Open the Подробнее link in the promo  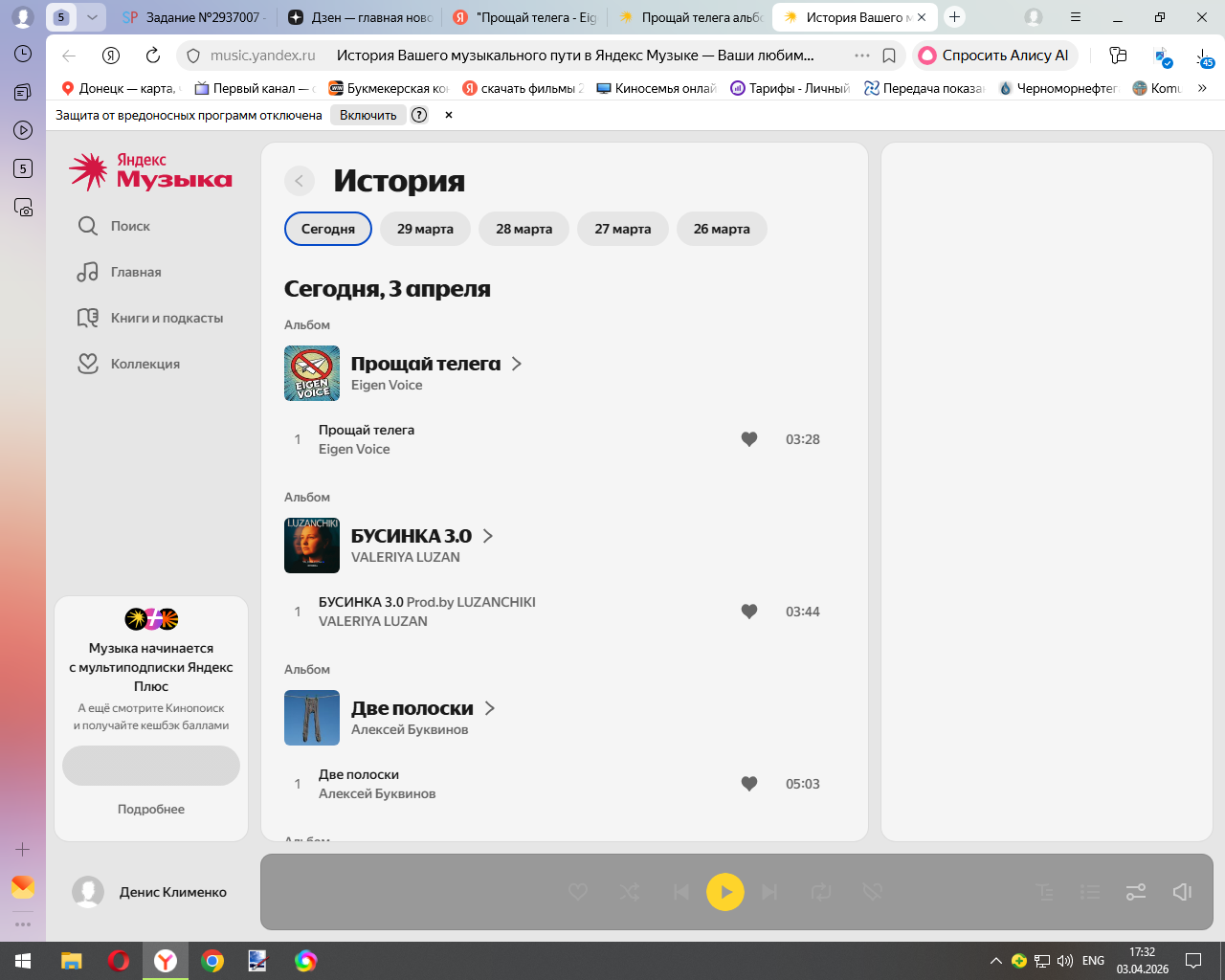click(x=151, y=809)
